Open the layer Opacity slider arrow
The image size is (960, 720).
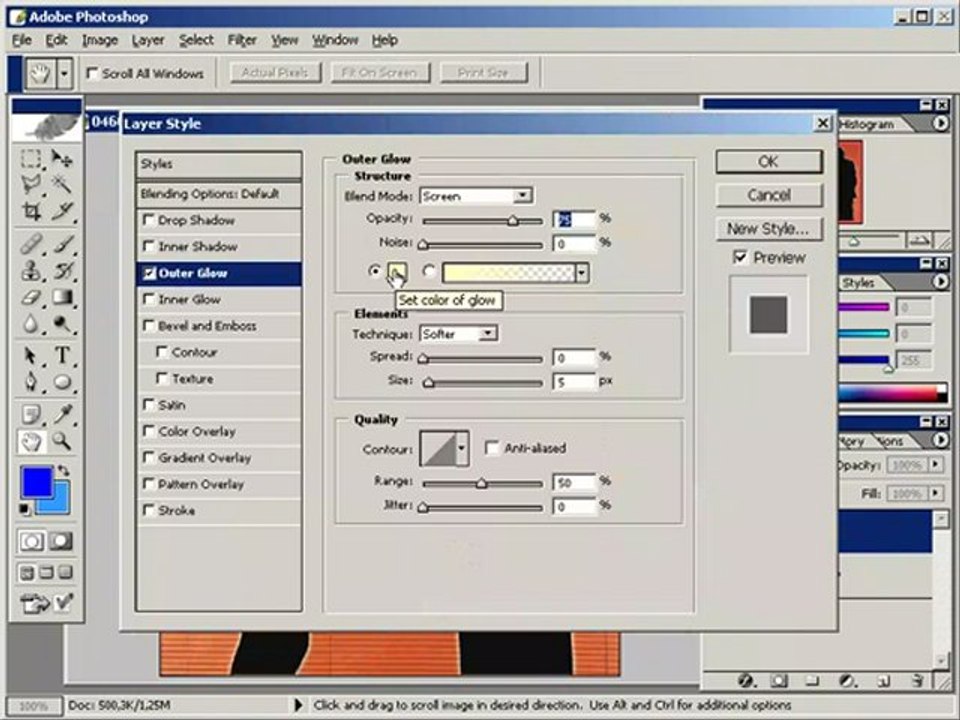[x=935, y=465]
